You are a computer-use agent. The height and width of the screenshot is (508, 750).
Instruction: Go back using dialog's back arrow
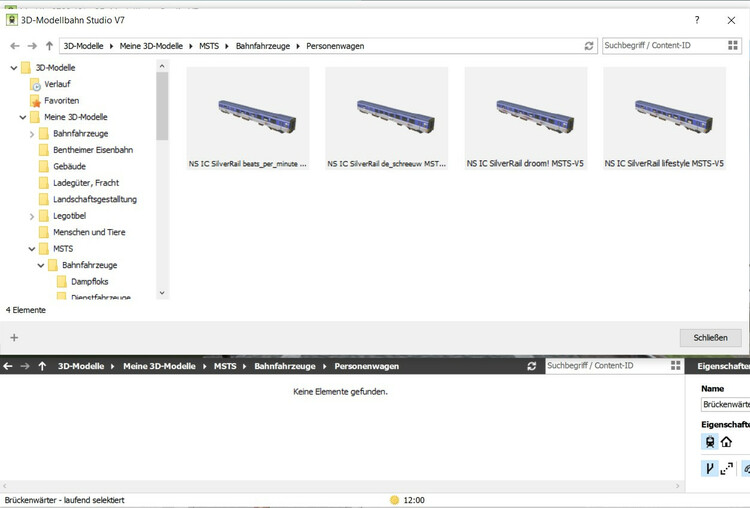click(x=15, y=46)
